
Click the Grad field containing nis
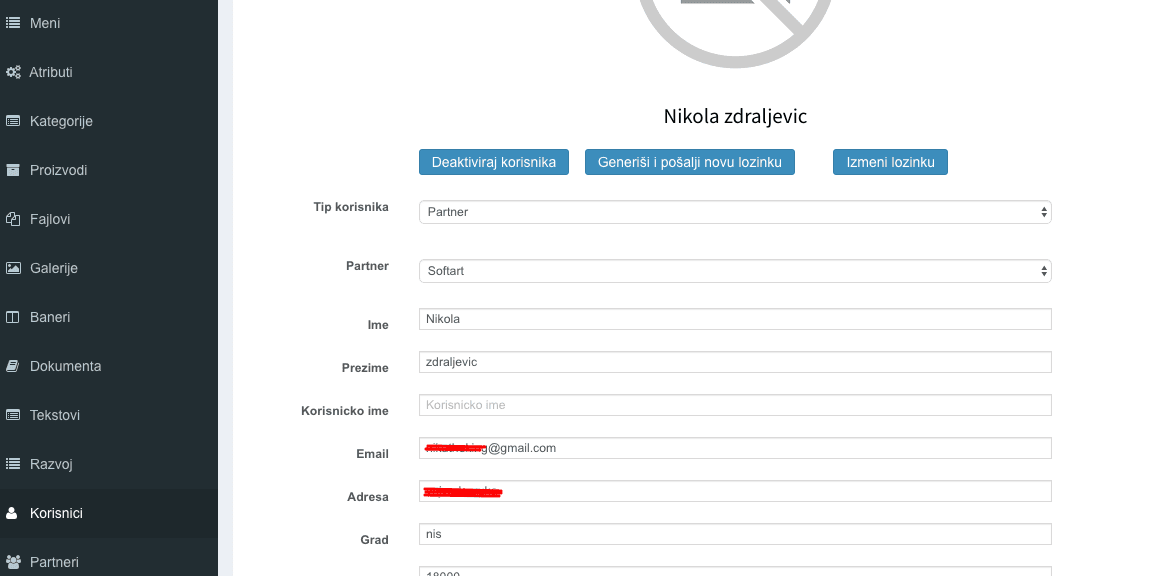(x=735, y=534)
